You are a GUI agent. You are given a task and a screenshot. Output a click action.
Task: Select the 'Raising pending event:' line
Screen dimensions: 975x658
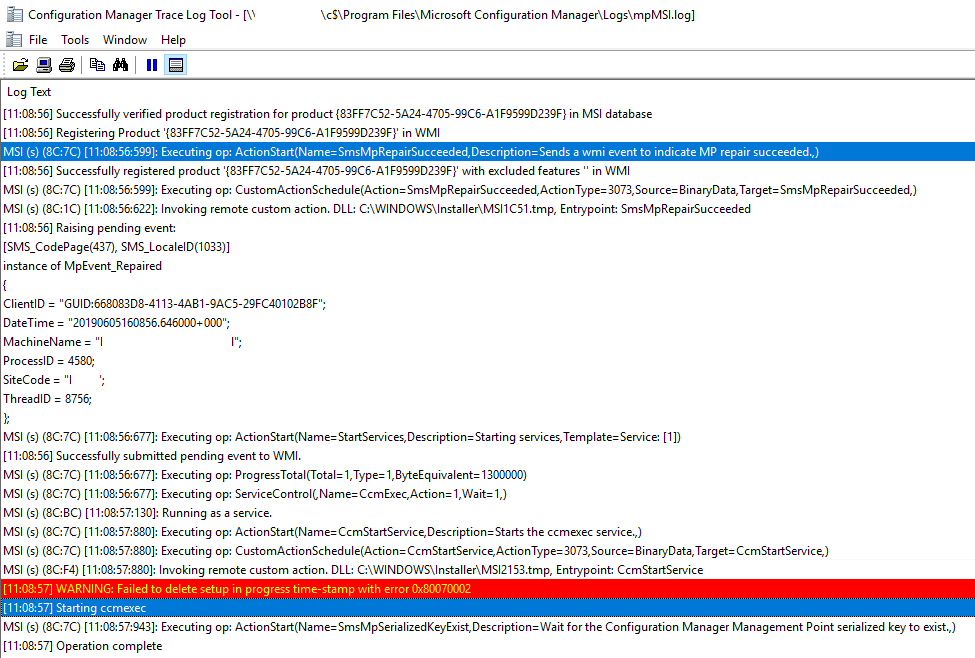(488, 228)
